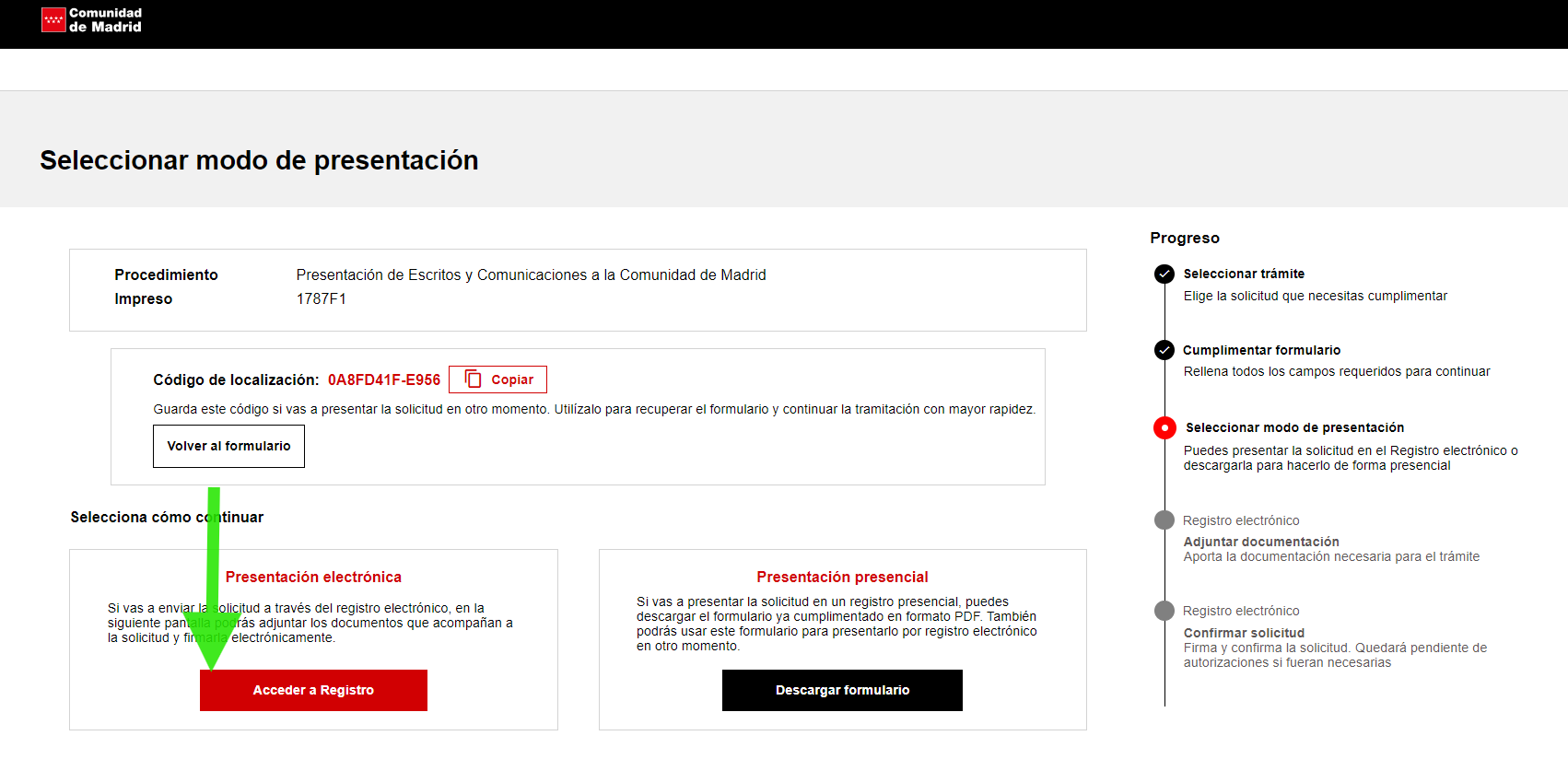Select the location code 0A8FD41F-E956 text
1568x759 pixels.
tap(383, 379)
